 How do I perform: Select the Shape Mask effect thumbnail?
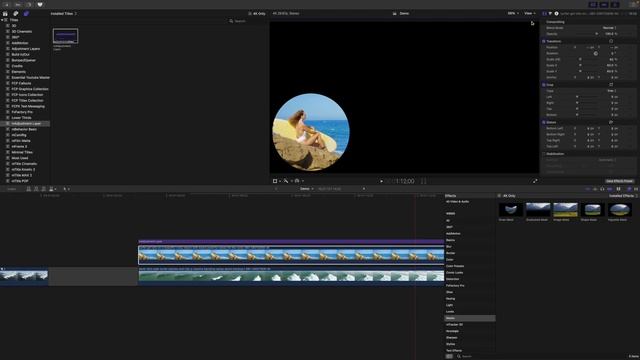[592, 210]
